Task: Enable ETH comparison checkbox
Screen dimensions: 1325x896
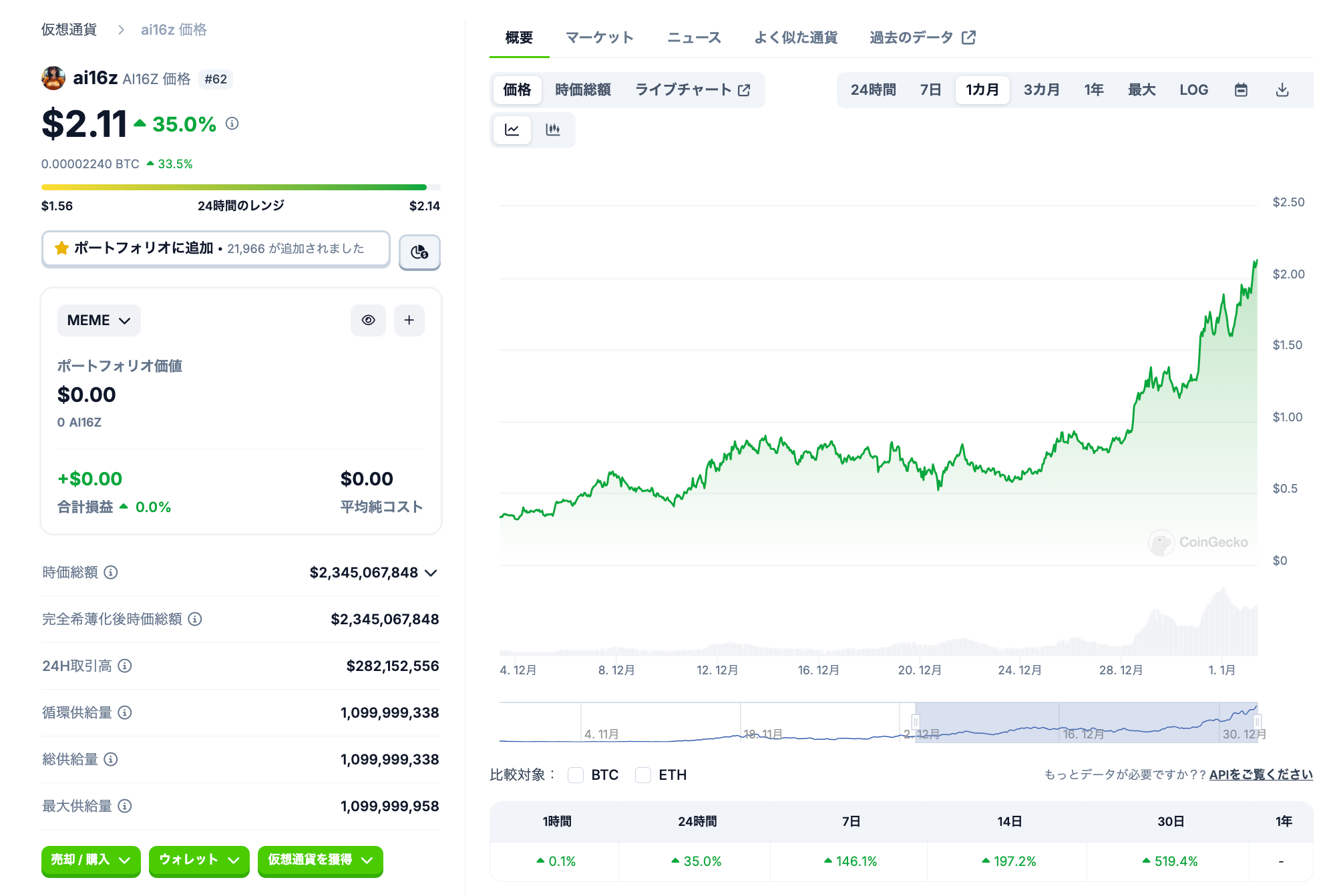Action: click(x=643, y=774)
